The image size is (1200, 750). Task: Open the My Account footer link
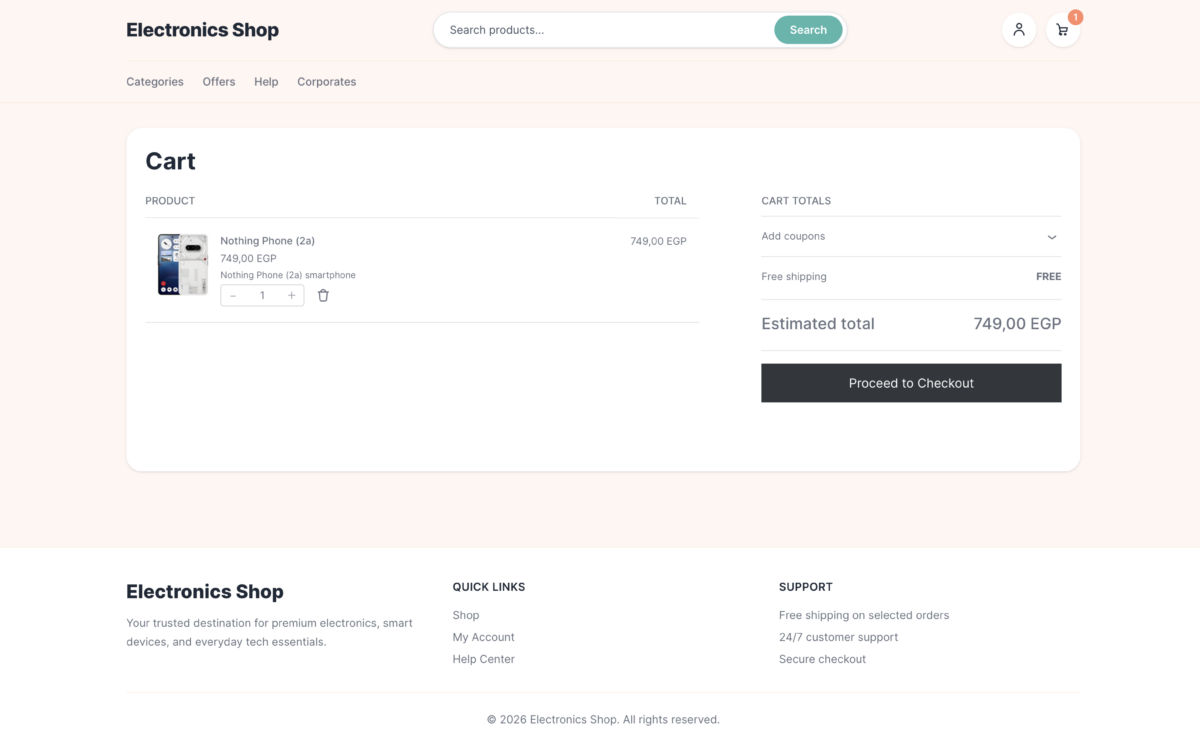point(483,637)
